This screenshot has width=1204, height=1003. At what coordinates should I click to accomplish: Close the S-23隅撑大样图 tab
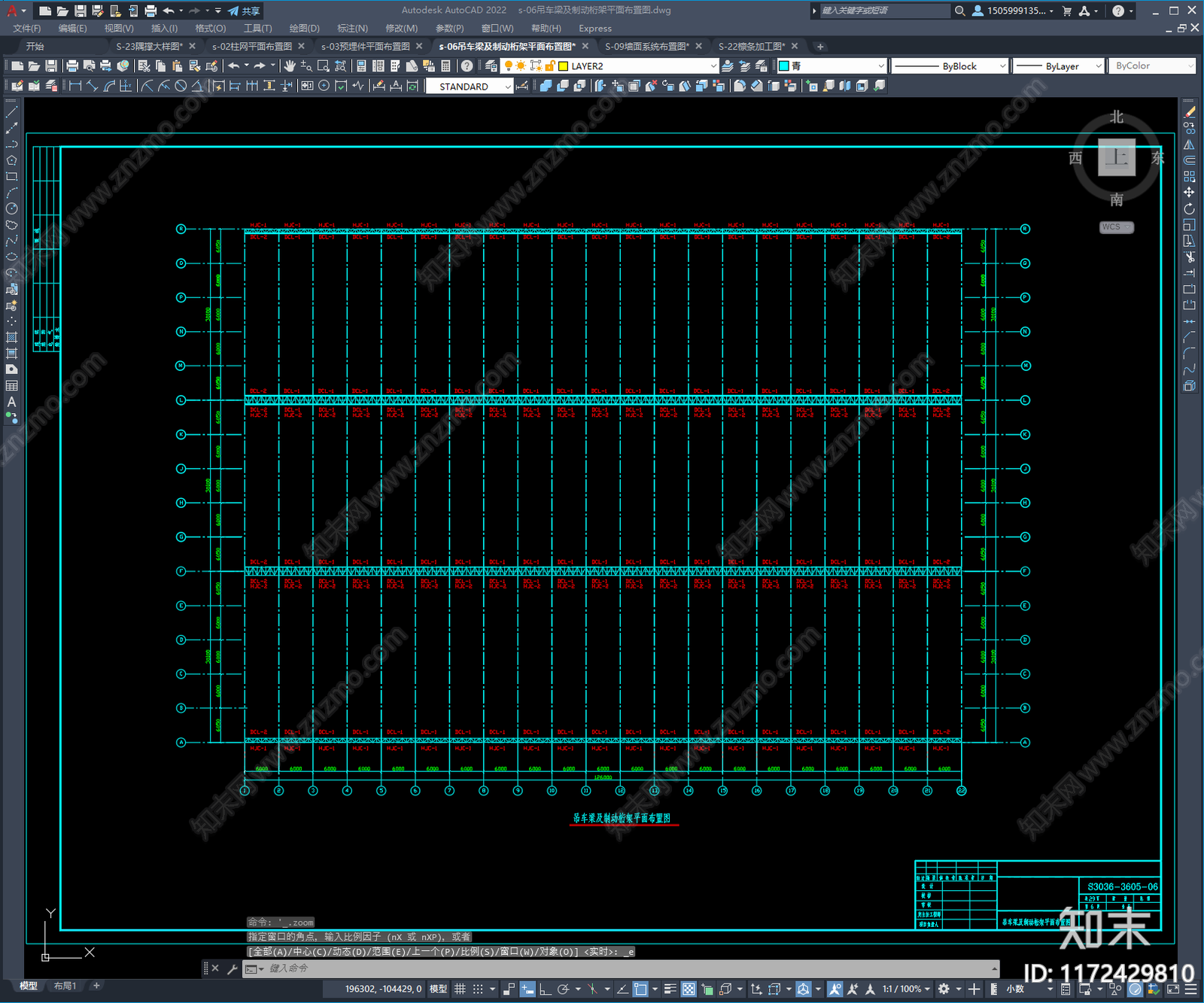[x=192, y=46]
